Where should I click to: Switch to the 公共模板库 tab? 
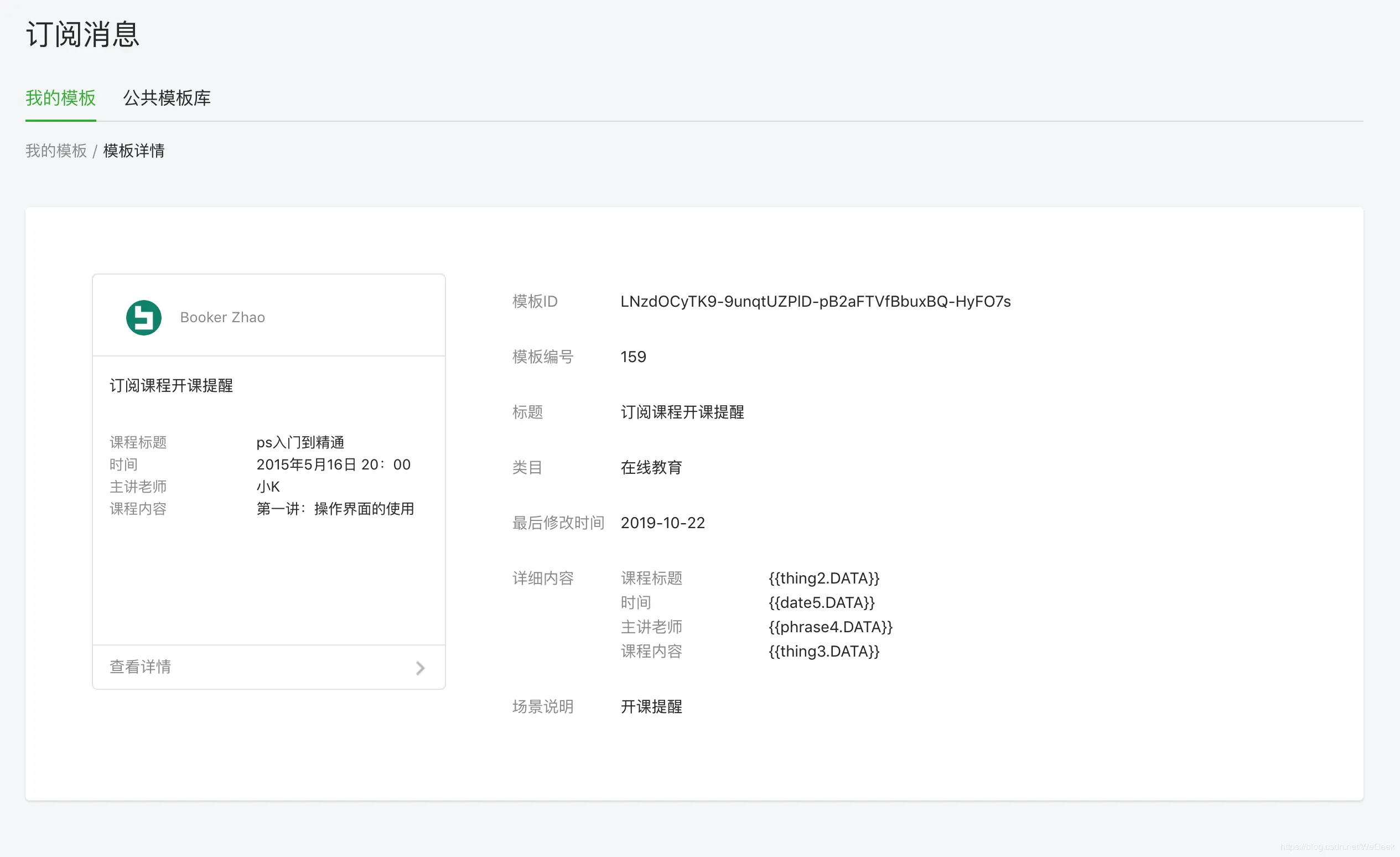tap(166, 99)
